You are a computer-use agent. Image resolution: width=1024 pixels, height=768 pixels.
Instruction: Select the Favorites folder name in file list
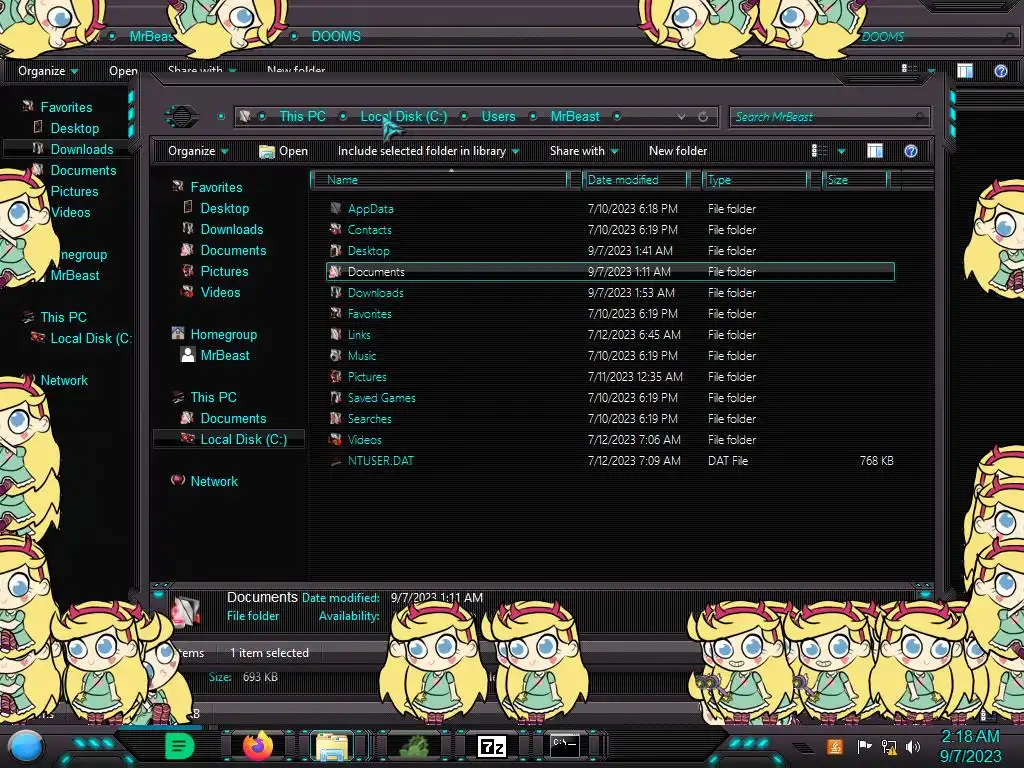pyautogui.click(x=369, y=314)
